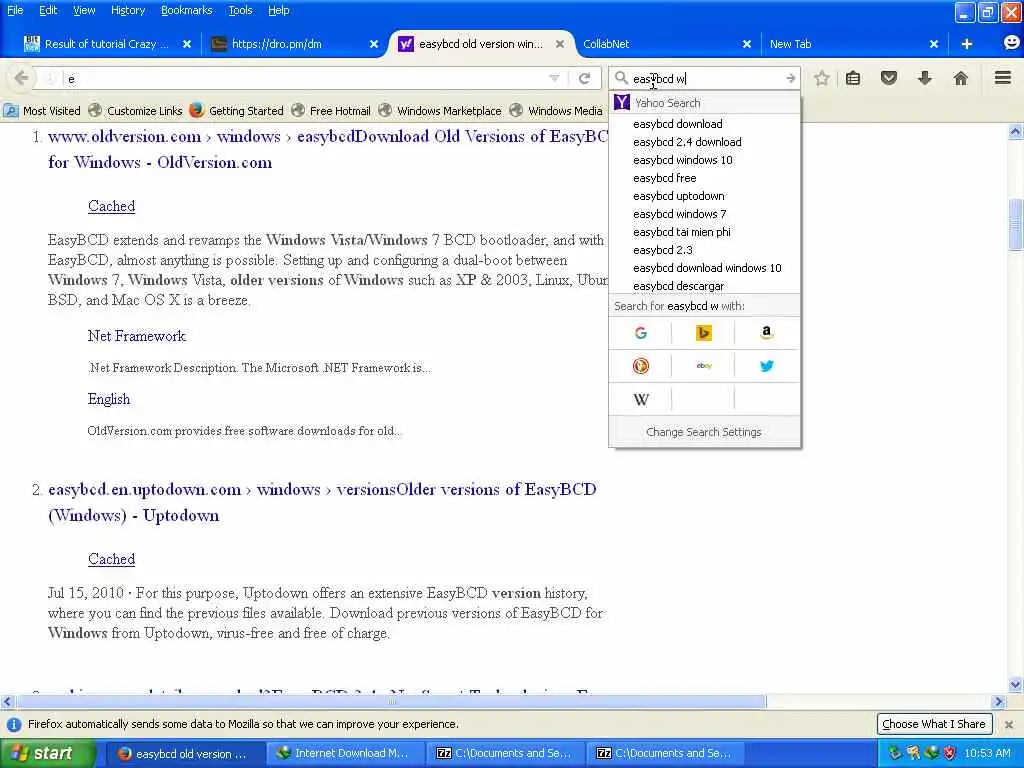Viewport: 1024px width, 768px height.
Task: Open the Uptodown Older versions result link
Action: pos(322,502)
